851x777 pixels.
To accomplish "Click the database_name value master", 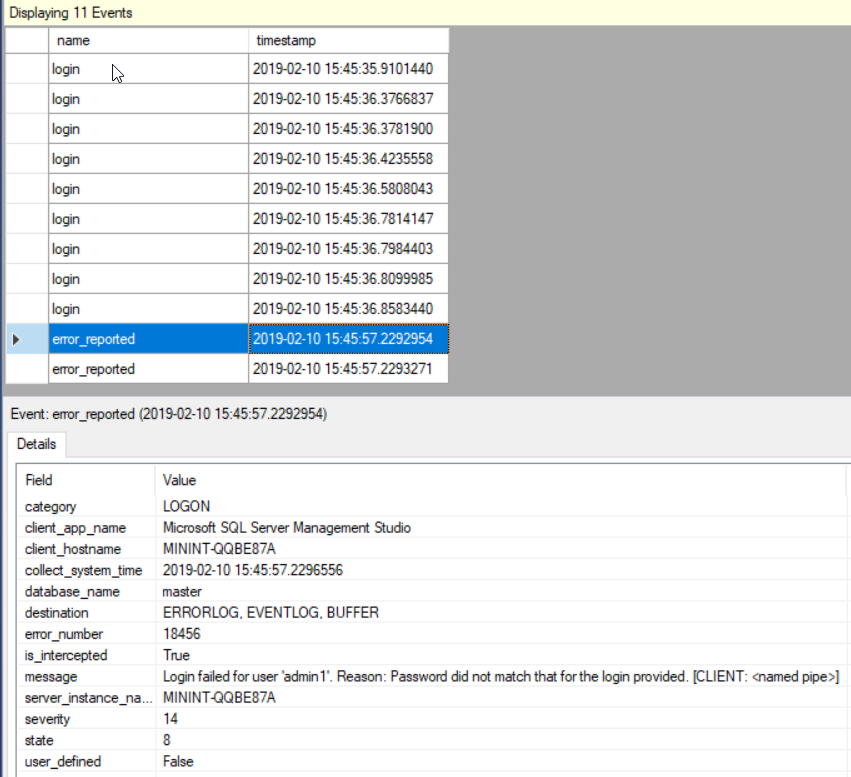I will [x=182, y=592].
